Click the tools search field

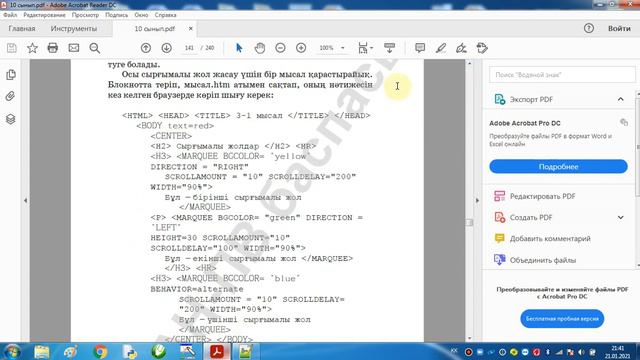562,75
